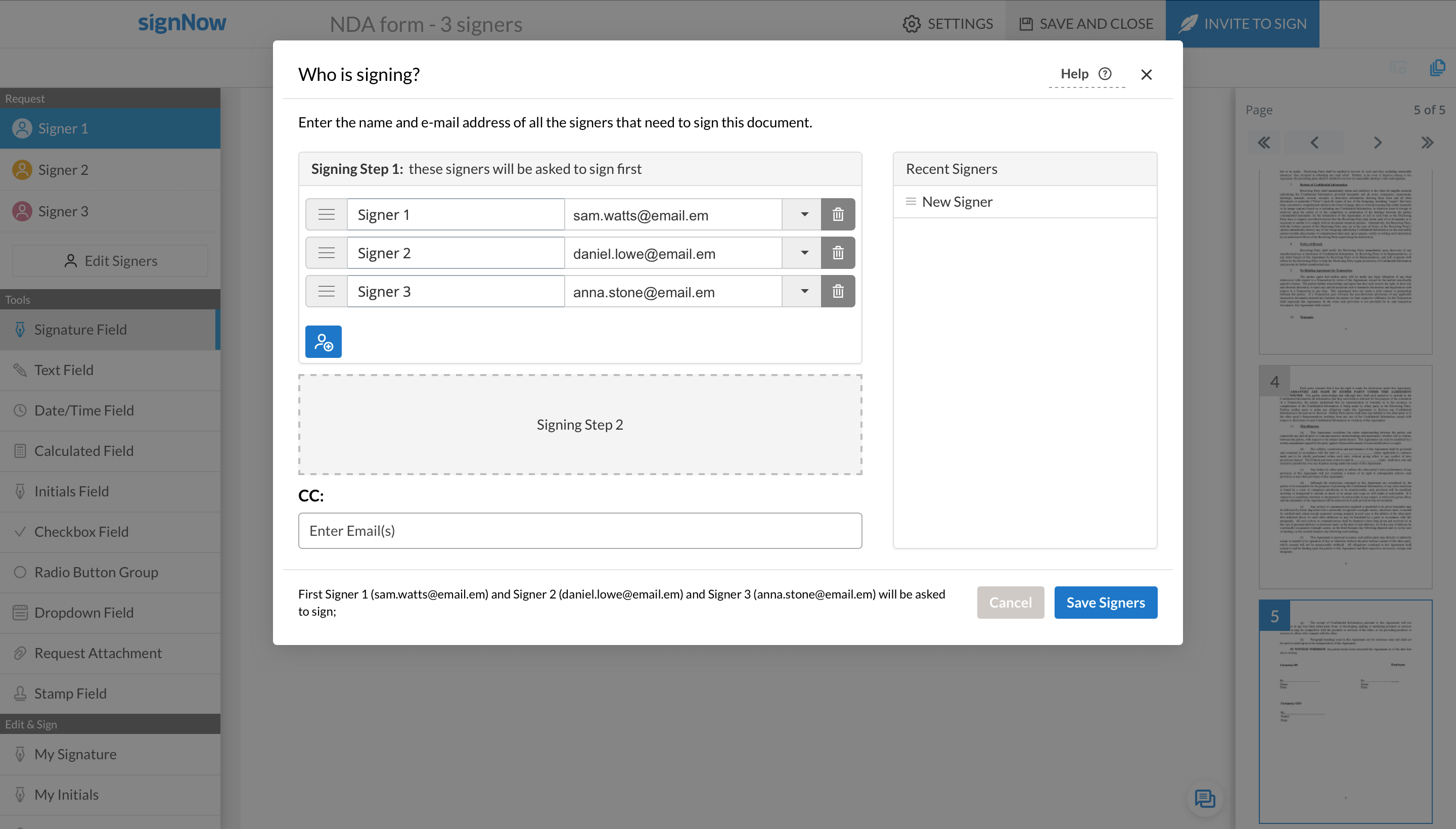Click the CC Enter Email(s) field

pos(580,531)
